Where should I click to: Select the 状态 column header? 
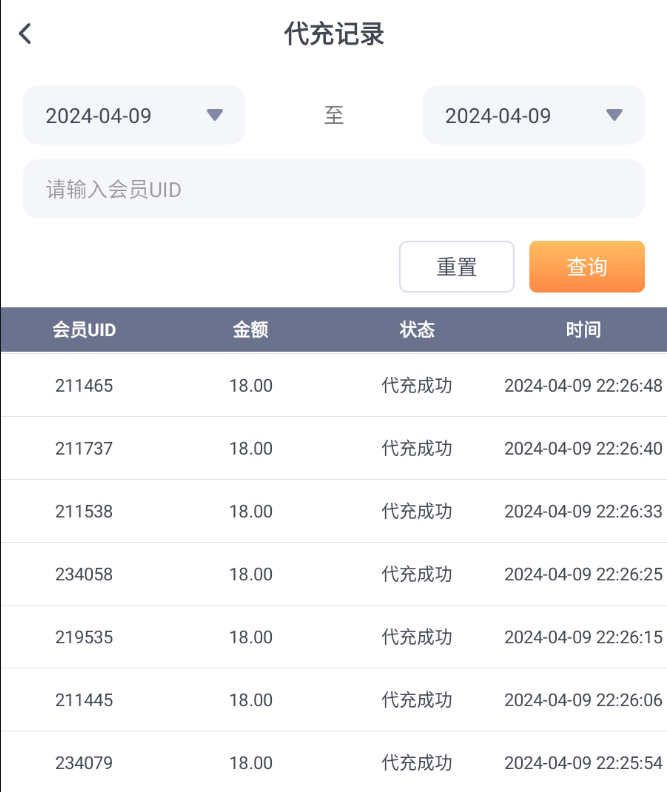[417, 330]
